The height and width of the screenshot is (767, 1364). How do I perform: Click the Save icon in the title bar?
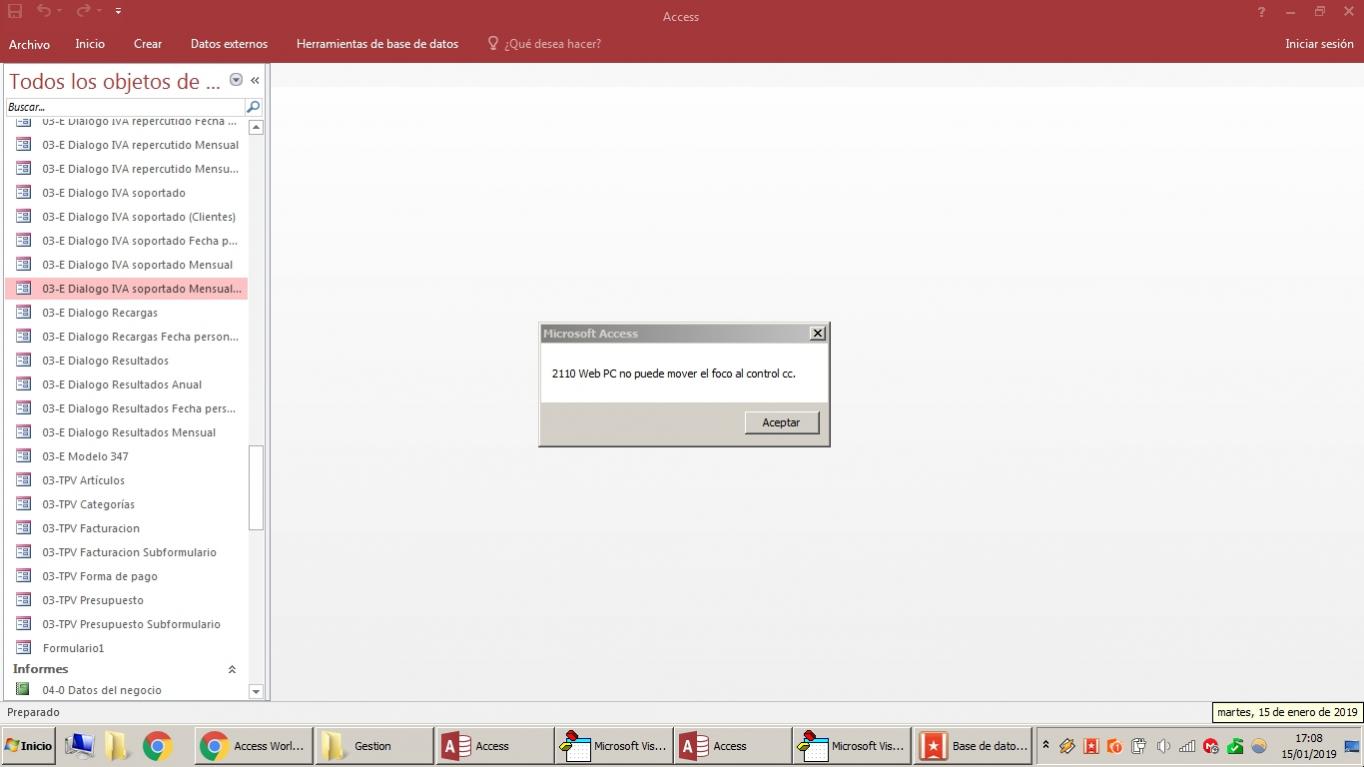(15, 11)
